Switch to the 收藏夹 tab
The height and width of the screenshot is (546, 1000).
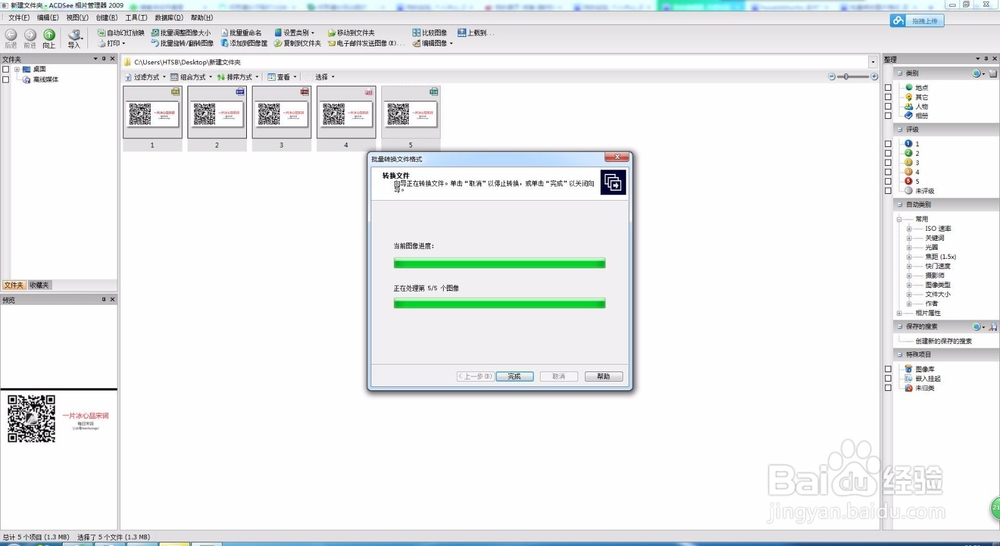click(39, 285)
